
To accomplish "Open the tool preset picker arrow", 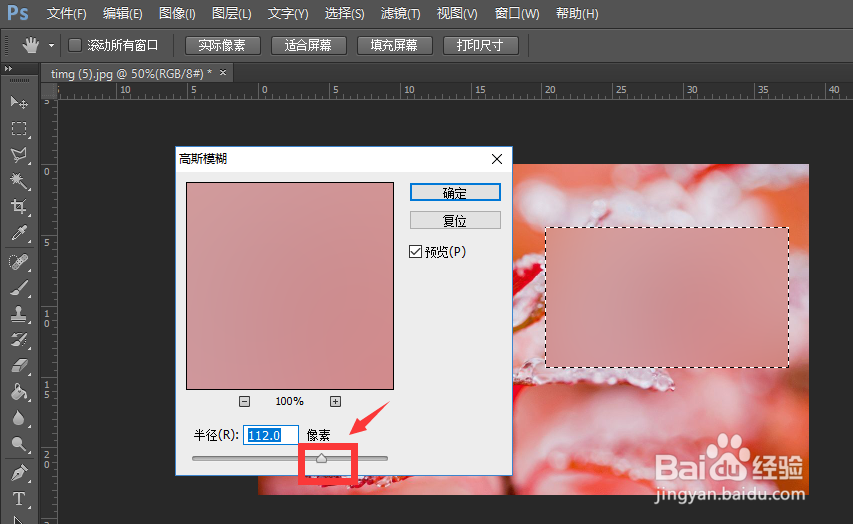I will pyautogui.click(x=51, y=46).
